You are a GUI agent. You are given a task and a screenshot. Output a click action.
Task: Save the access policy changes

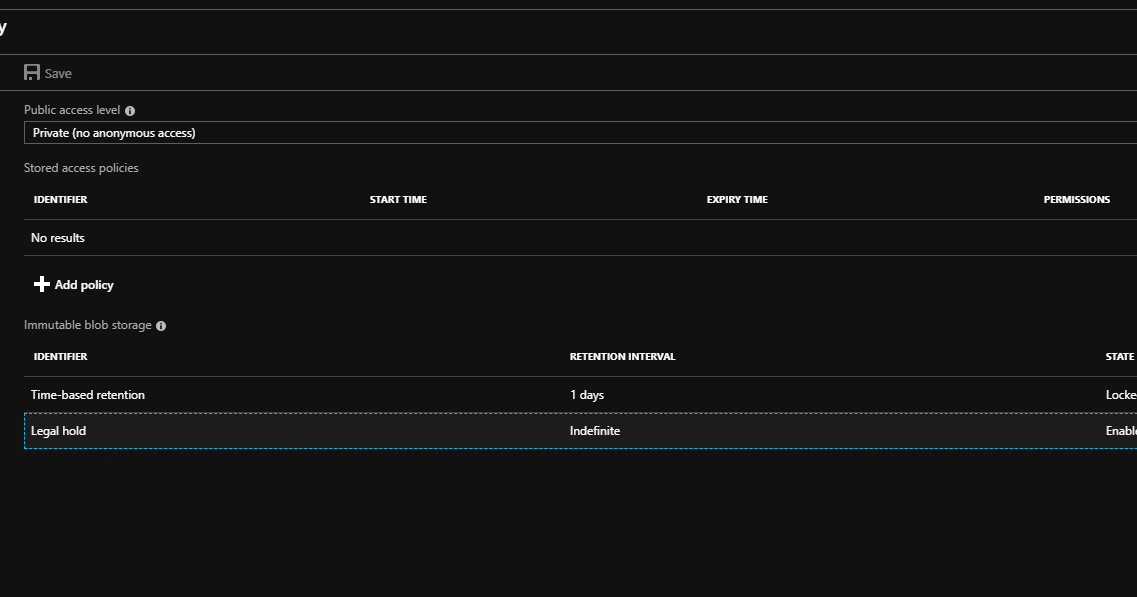47,72
